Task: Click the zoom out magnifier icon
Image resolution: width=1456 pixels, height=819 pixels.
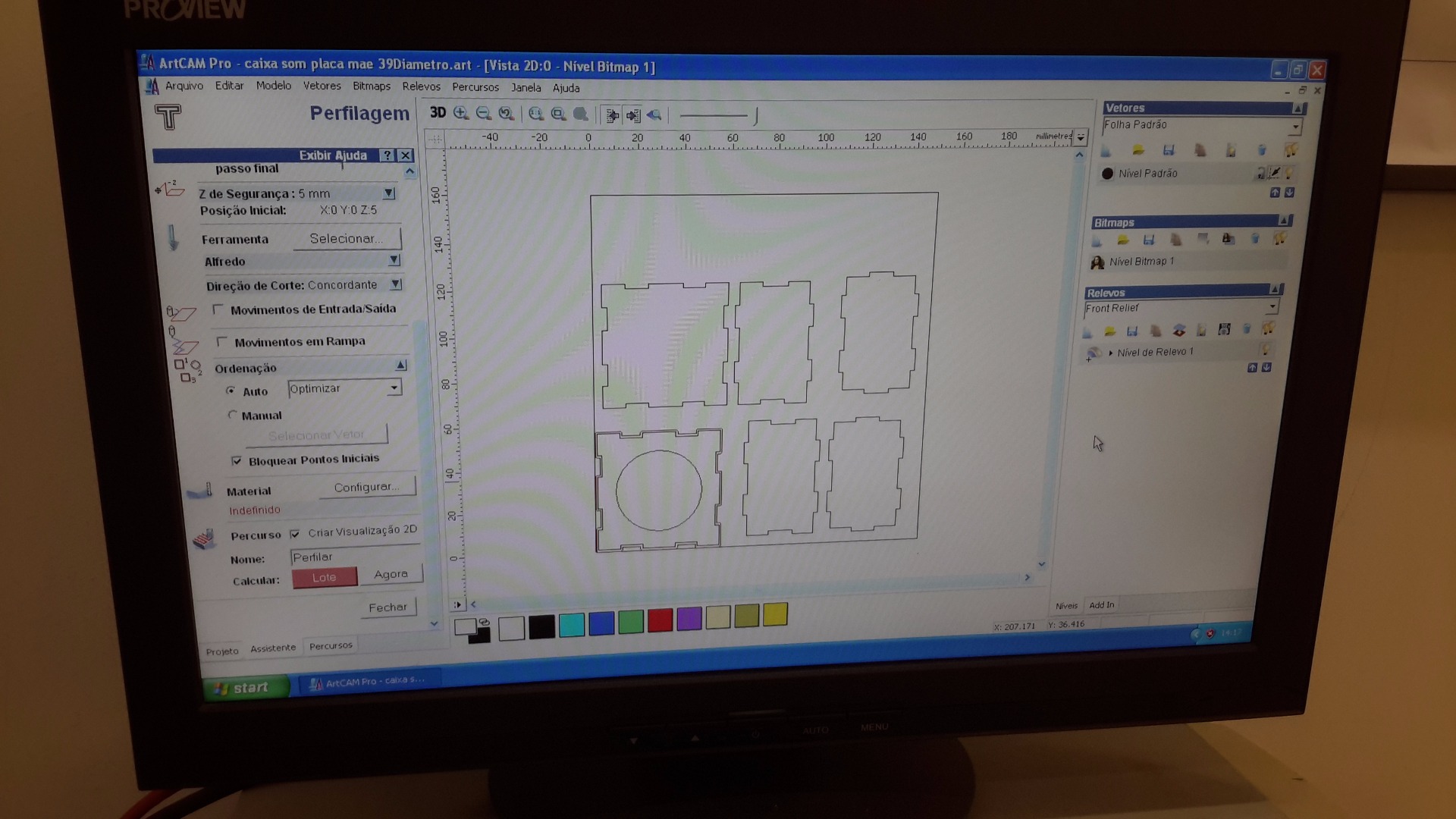Action: tap(483, 114)
